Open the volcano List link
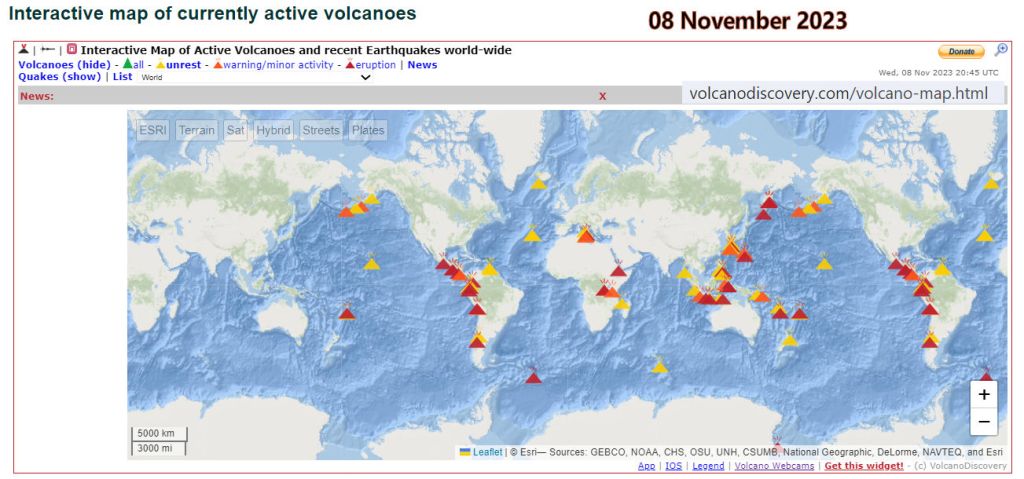This screenshot has height=479, width=1024. click(x=122, y=76)
